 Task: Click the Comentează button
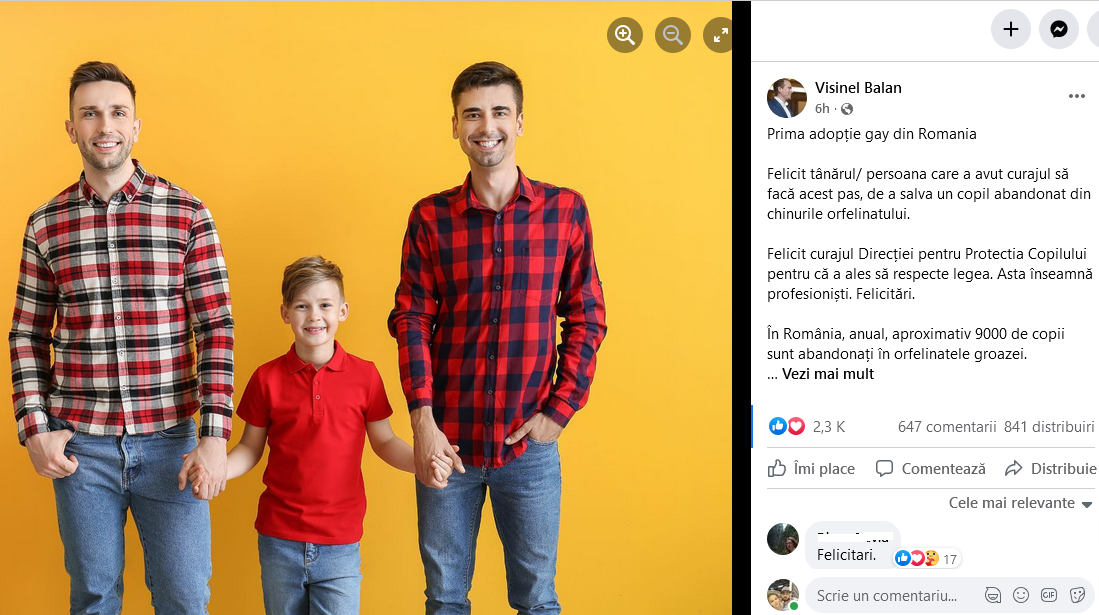pos(931,468)
